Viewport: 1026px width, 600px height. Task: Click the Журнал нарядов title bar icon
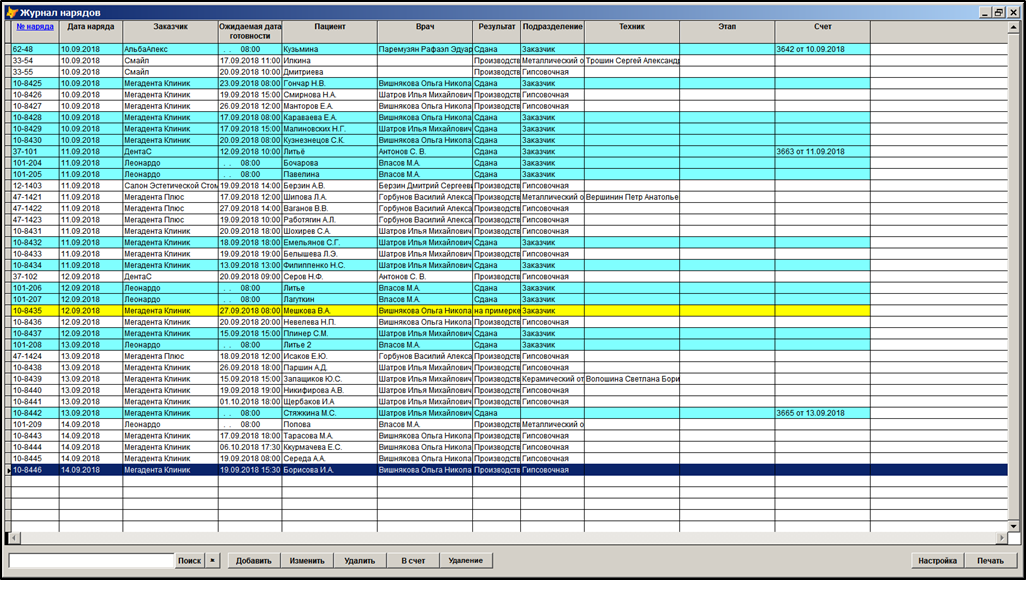point(12,12)
